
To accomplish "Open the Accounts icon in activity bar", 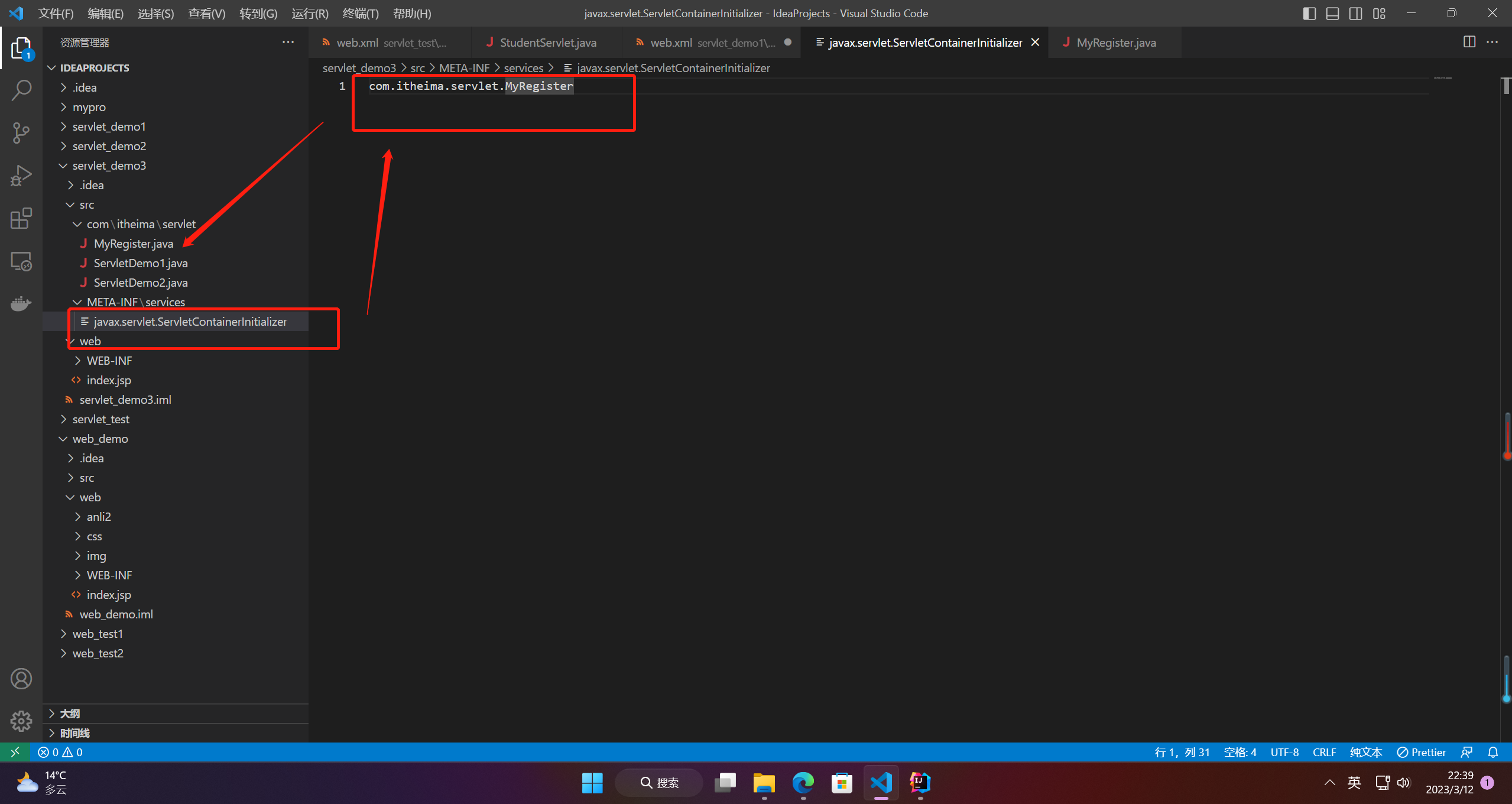I will coord(21,679).
